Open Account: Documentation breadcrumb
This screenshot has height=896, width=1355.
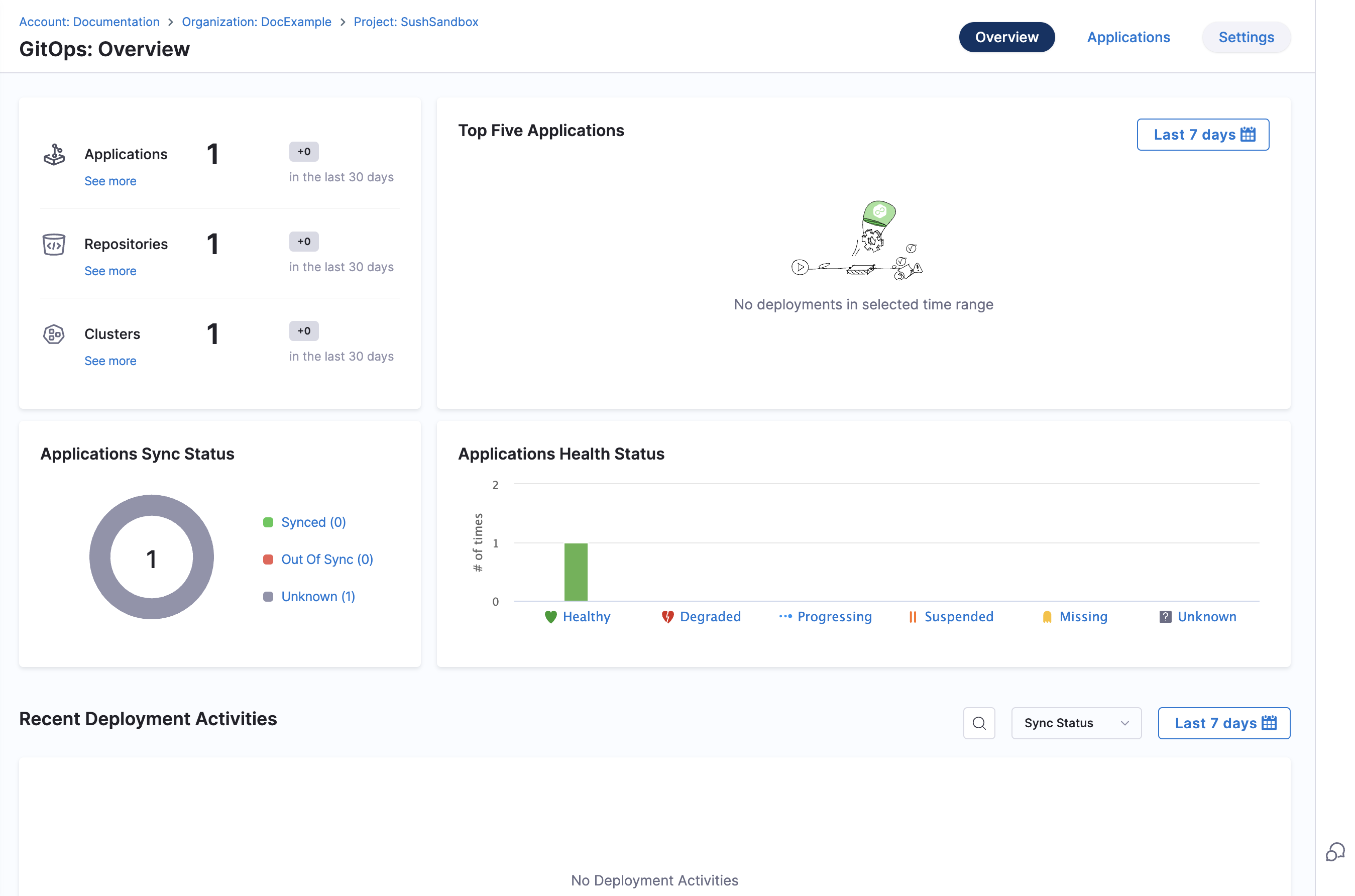coord(89,22)
